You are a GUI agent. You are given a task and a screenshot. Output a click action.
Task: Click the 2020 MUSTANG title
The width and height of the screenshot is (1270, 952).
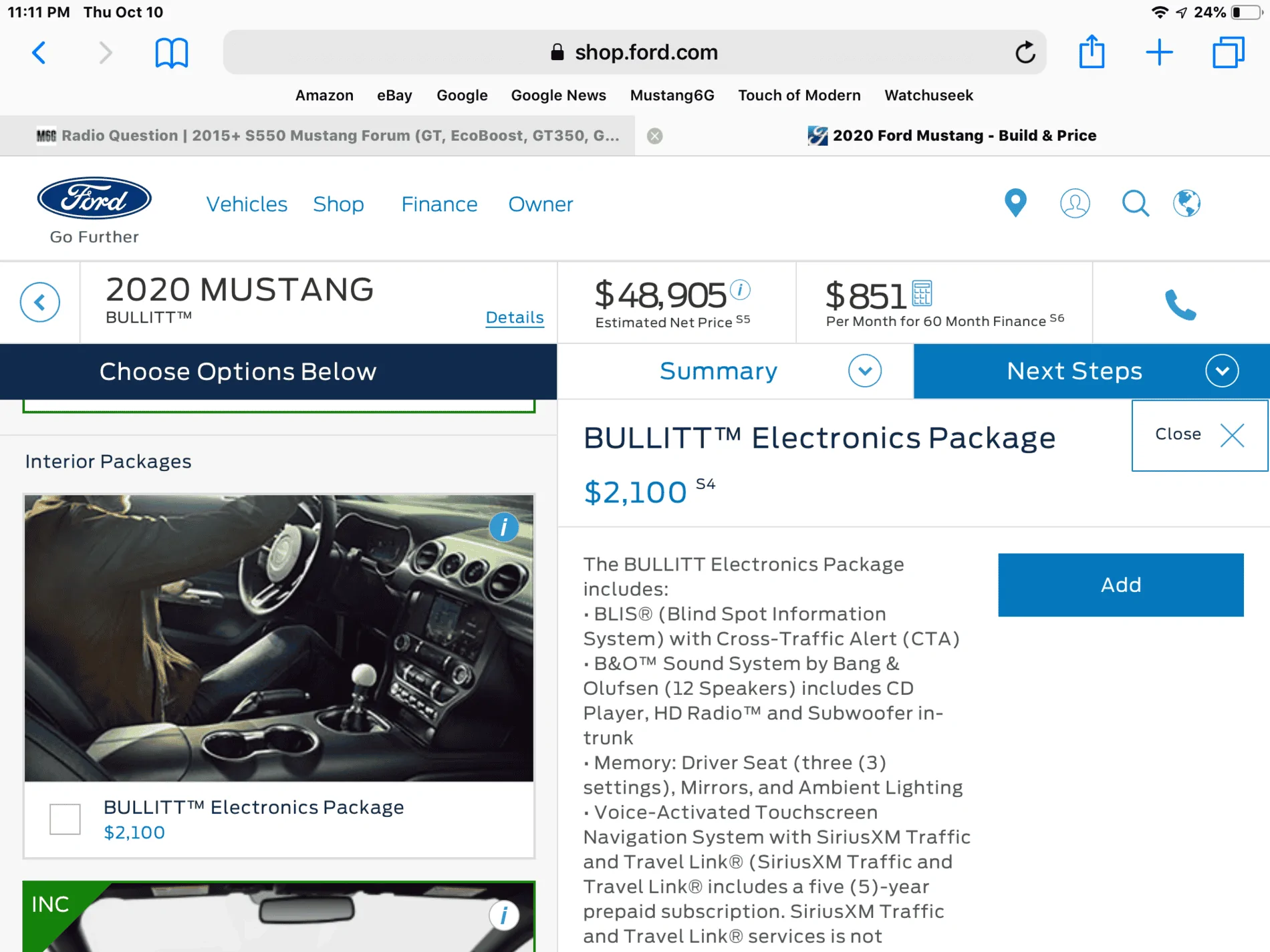click(x=239, y=289)
